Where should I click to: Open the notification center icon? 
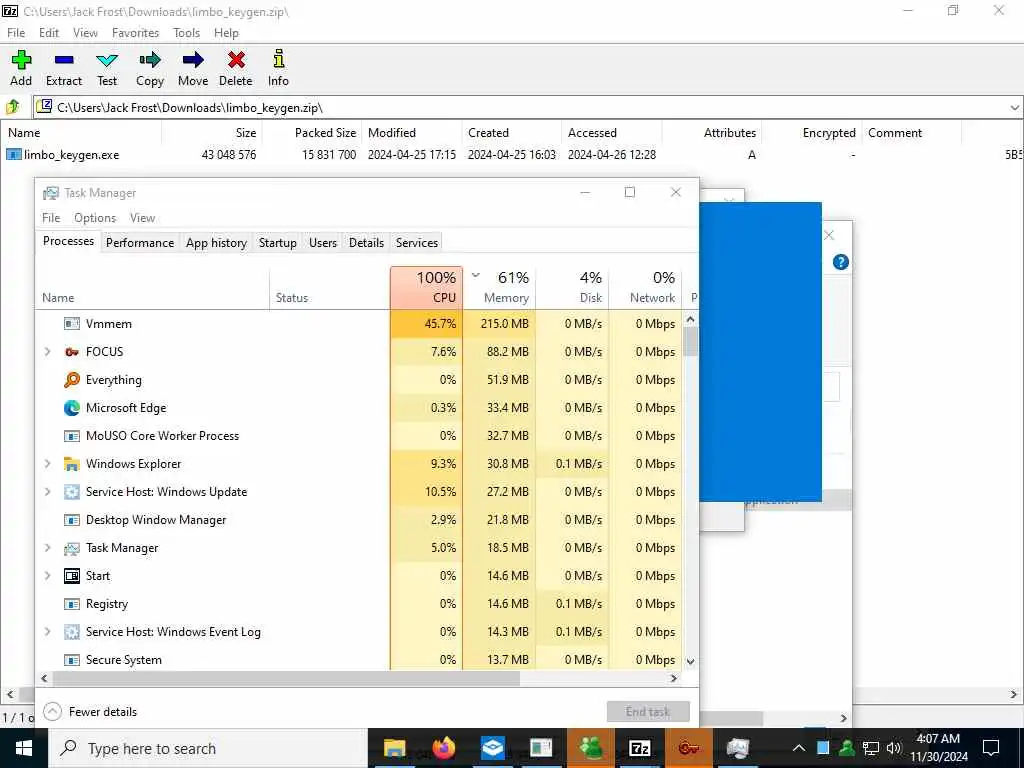991,748
